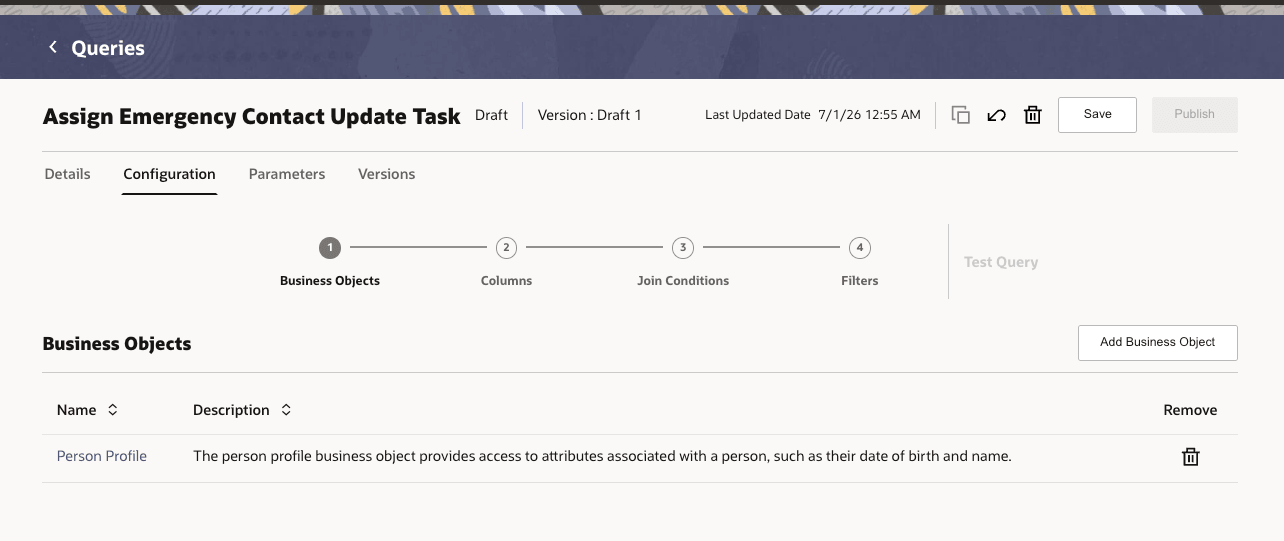Image resolution: width=1284 pixels, height=541 pixels.
Task: Go to step 2 Columns
Action: pos(506,248)
